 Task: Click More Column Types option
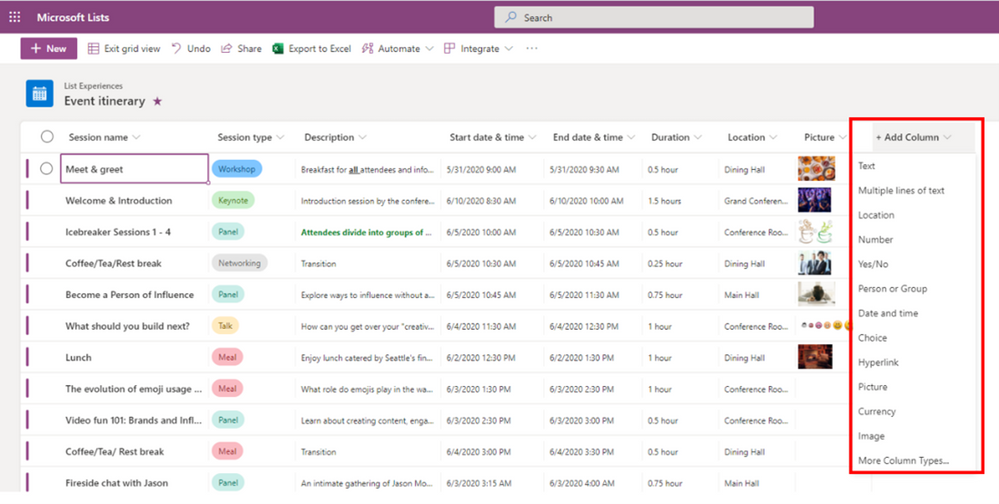pos(903,461)
